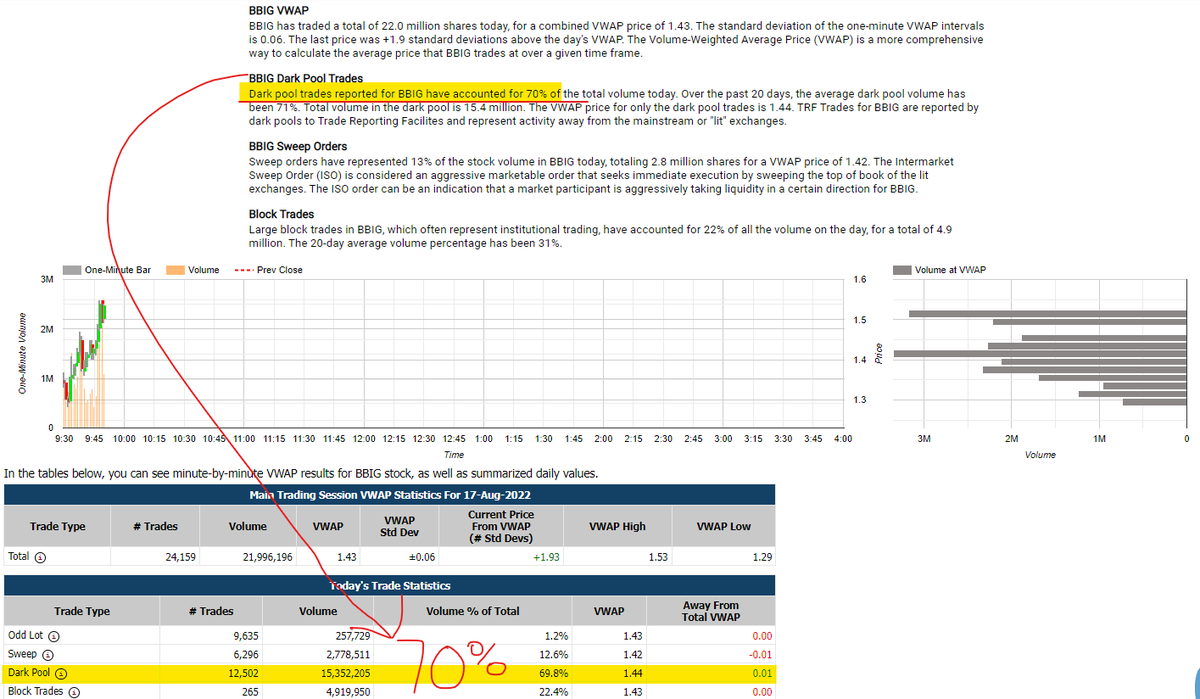Select the Sweep 12.6% value

[555, 655]
